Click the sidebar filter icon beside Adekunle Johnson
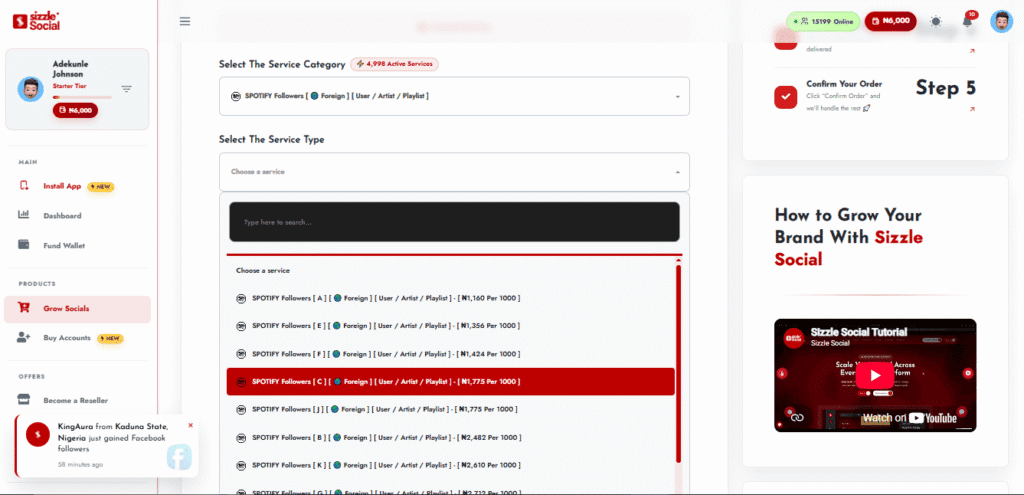 [127, 89]
